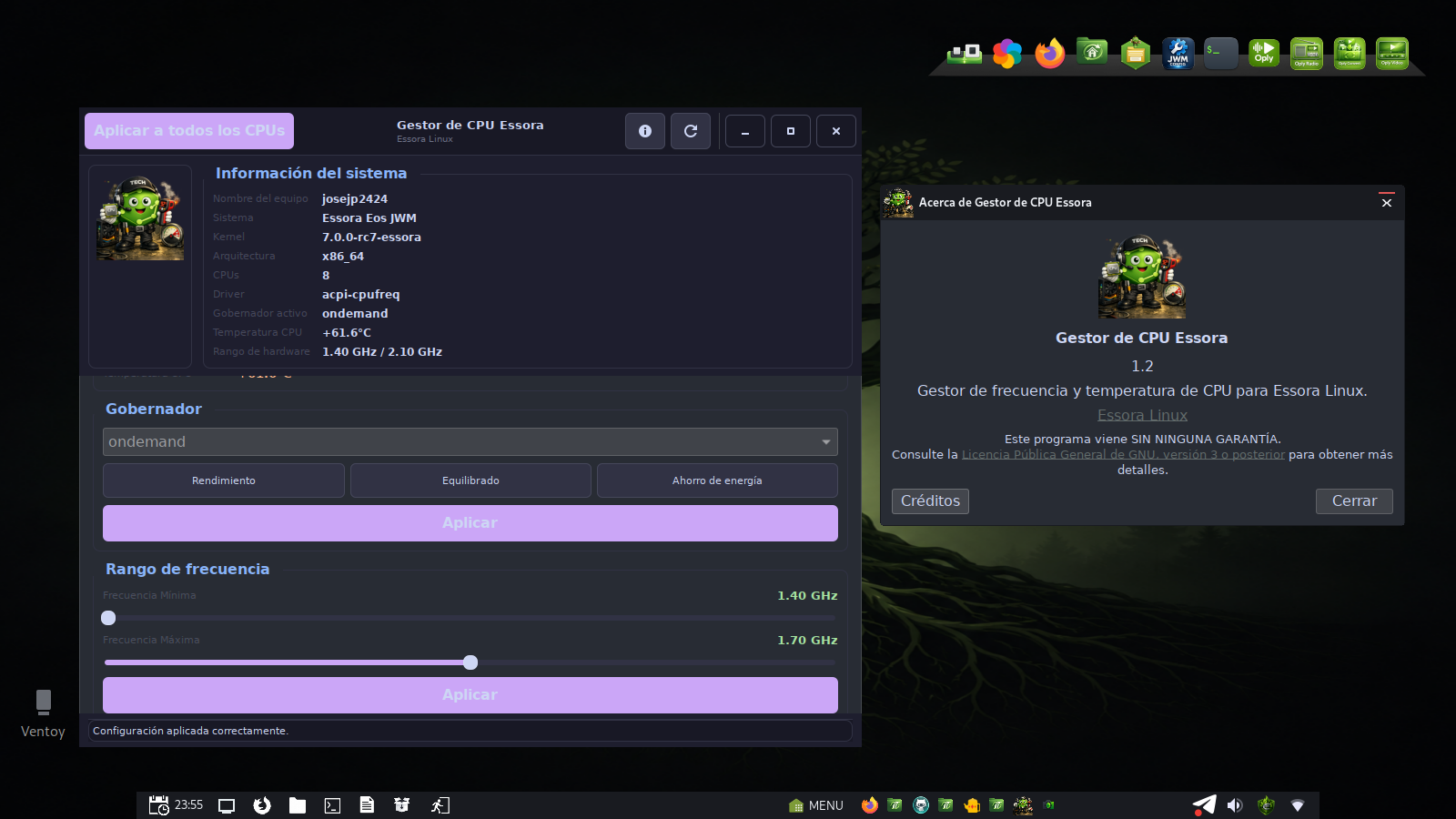
Task: Switch to the Firefox task in the taskbar
Action: [870, 805]
